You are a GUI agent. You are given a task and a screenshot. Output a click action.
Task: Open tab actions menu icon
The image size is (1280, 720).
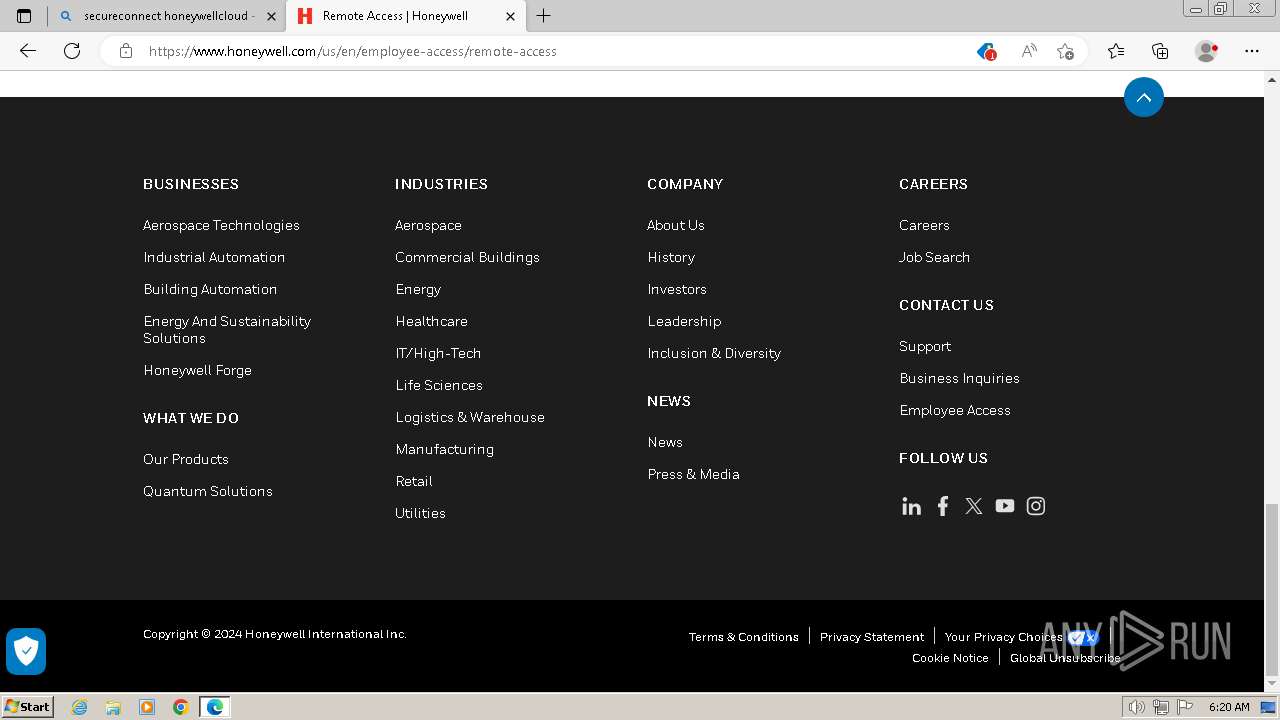24,16
